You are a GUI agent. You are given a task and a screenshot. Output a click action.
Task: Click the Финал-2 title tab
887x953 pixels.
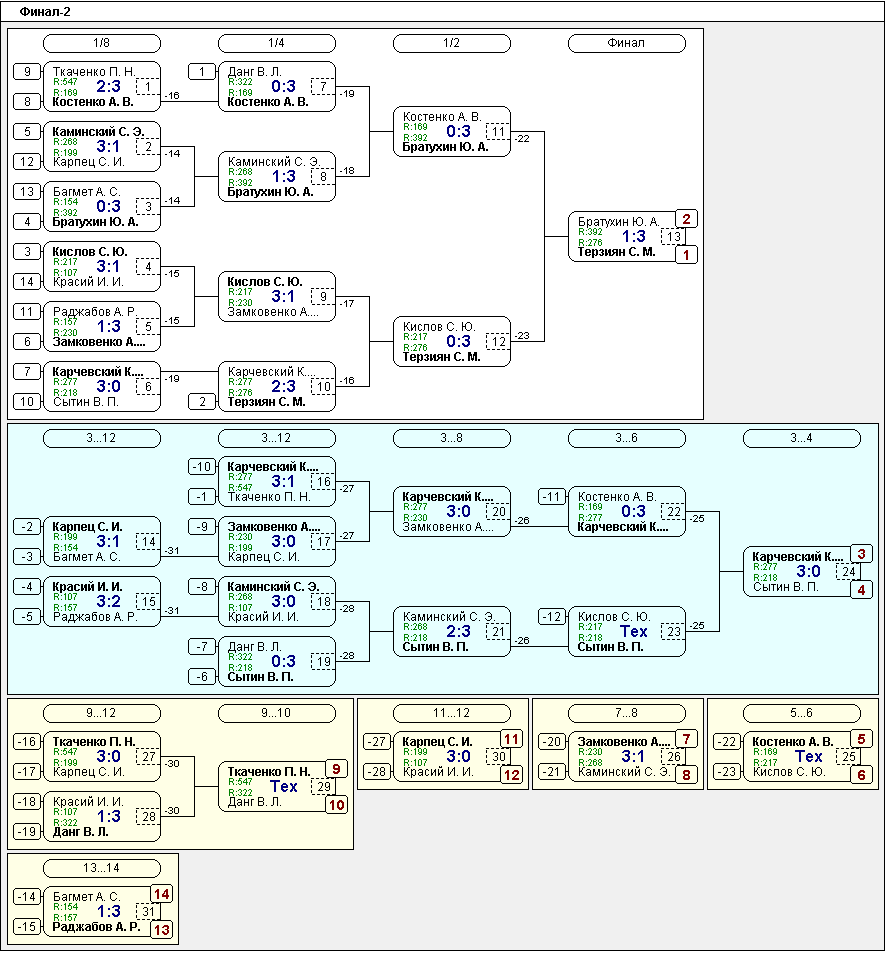(x=45, y=11)
